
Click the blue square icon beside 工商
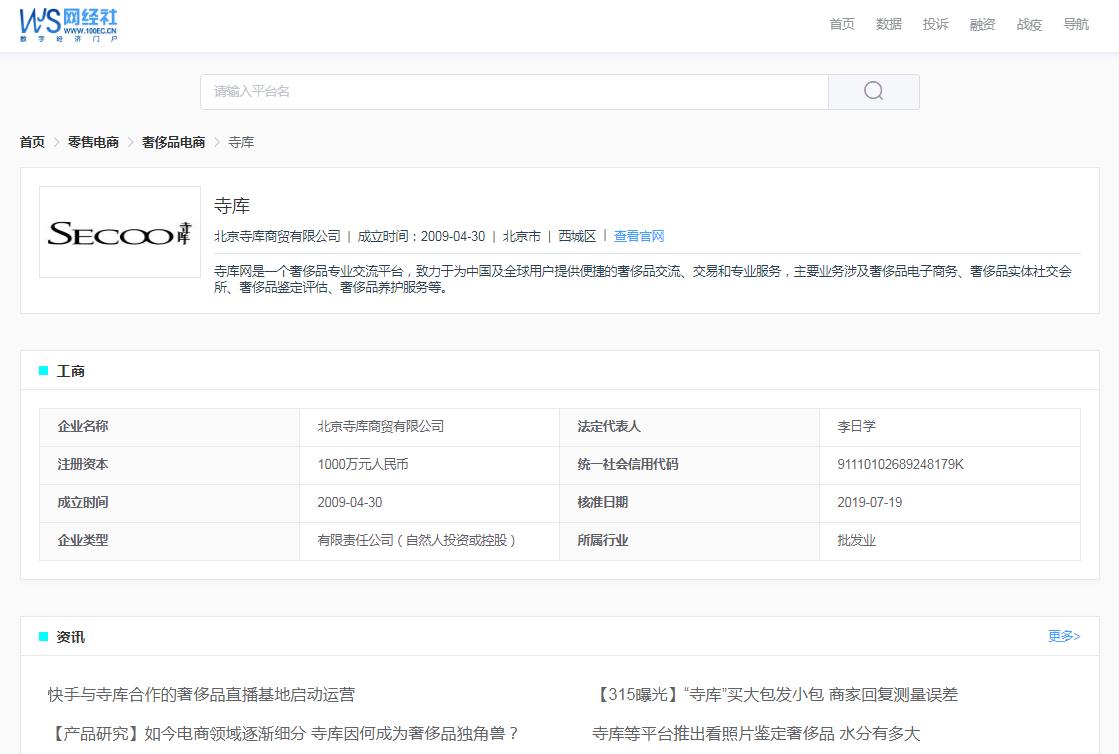point(42,370)
